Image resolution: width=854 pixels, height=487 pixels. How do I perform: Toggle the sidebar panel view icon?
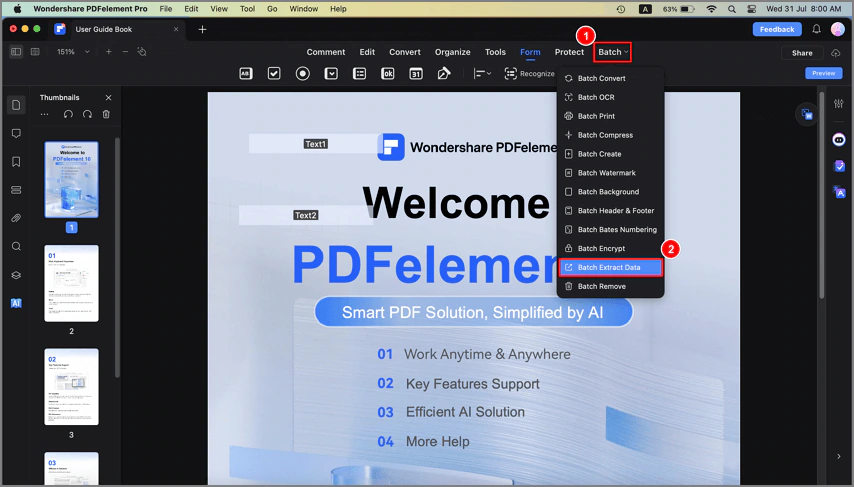tap(16, 52)
